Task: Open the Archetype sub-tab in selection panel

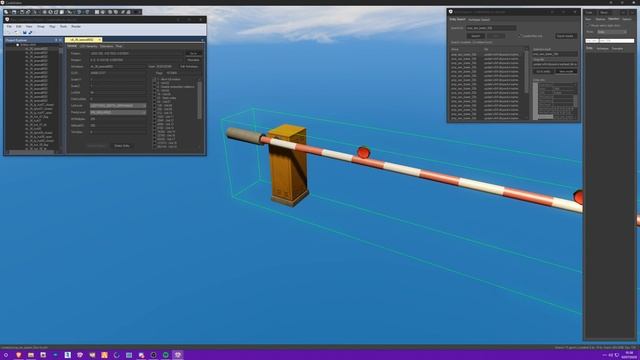Action: click(602, 49)
